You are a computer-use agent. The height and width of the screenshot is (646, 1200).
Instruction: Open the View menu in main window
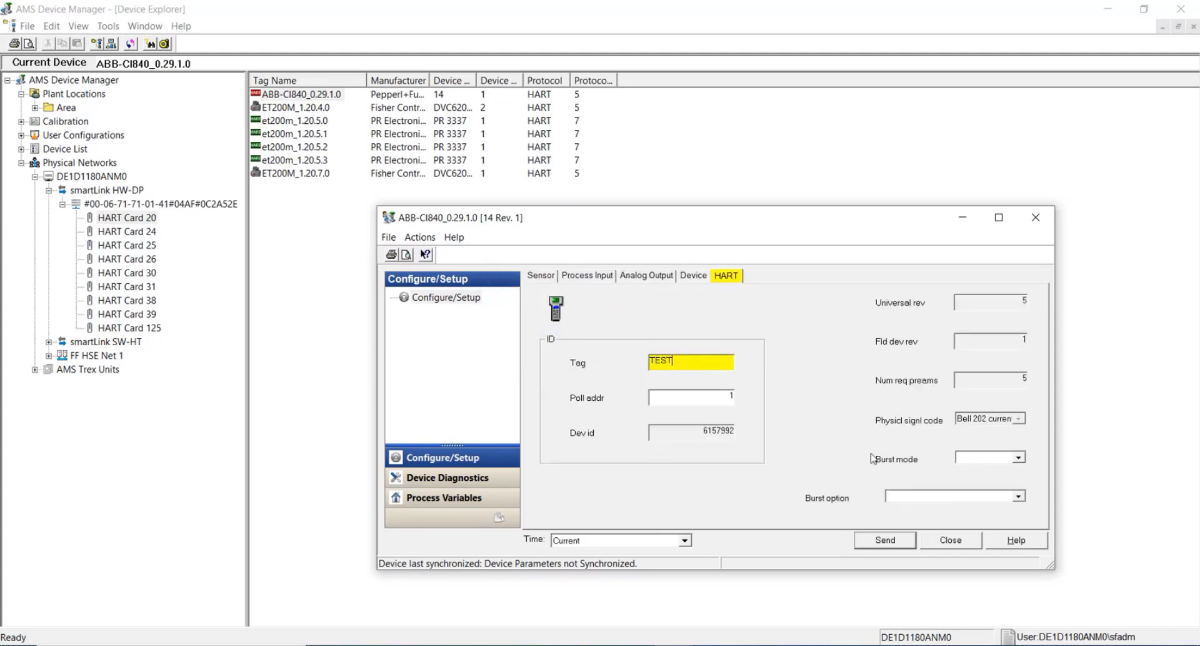[78, 26]
